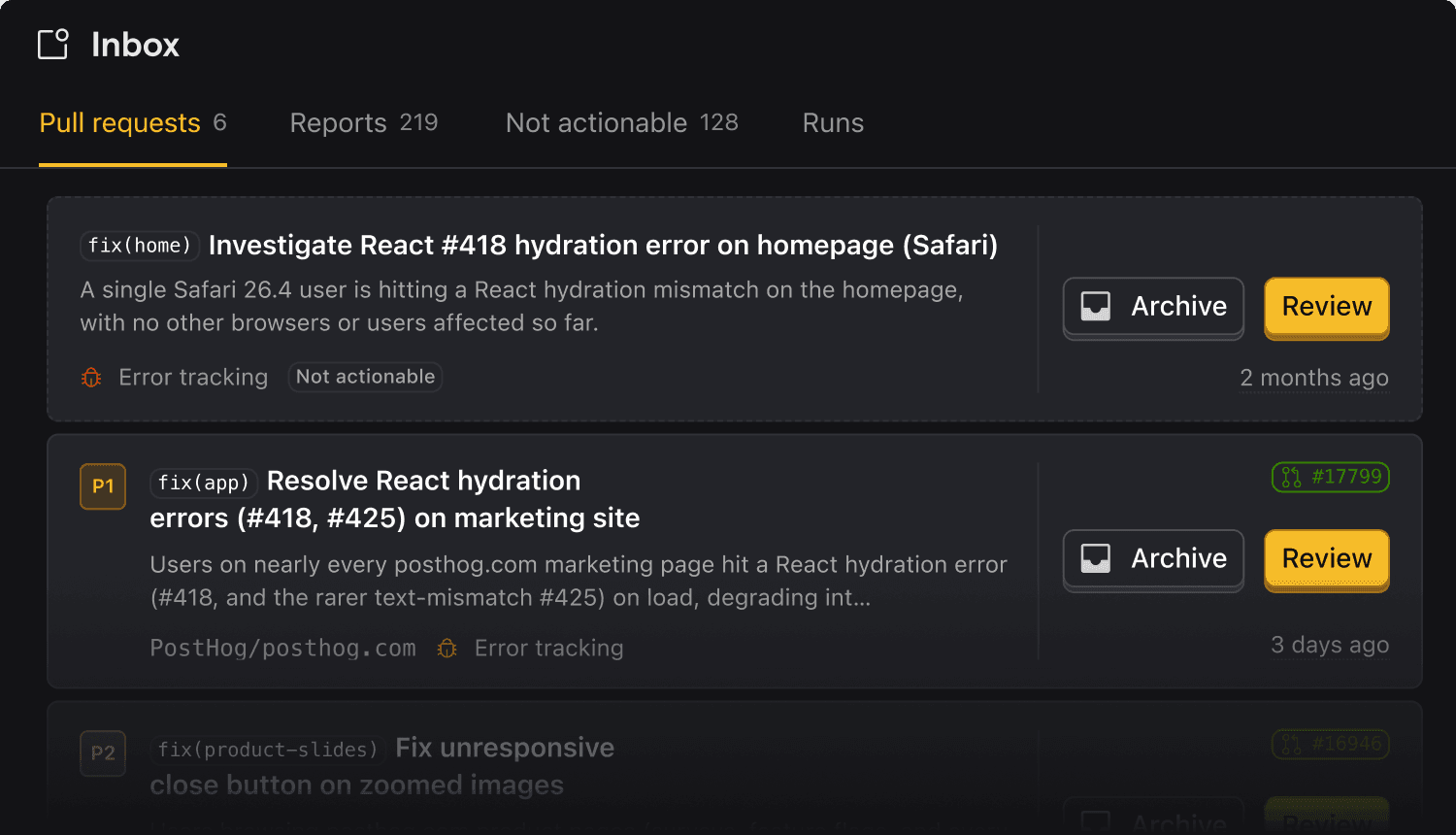Archive the marketing site hydration errors item

tap(1153, 559)
